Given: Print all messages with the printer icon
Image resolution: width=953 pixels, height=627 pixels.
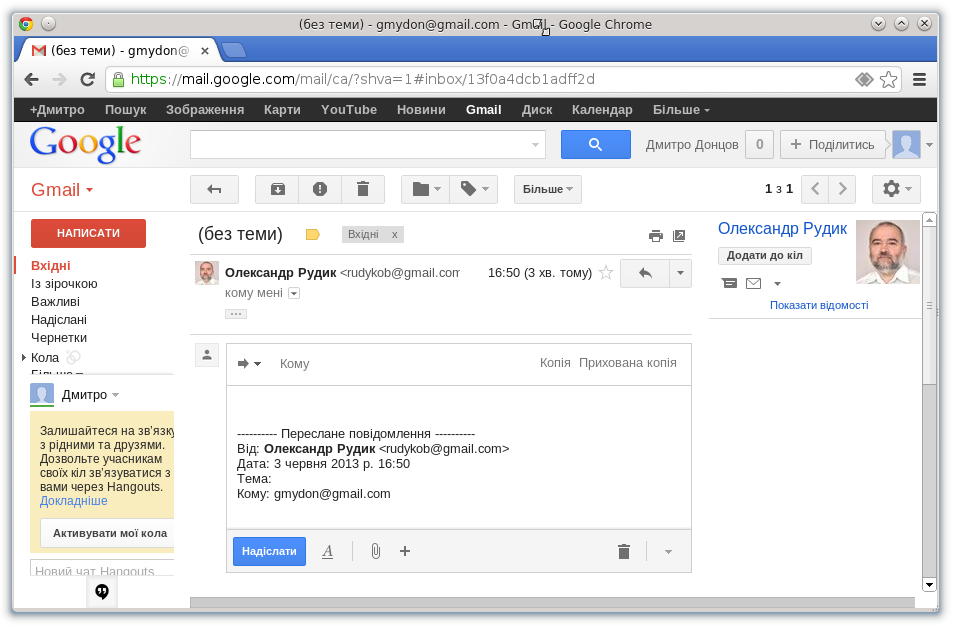Looking at the screenshot, I should [656, 236].
